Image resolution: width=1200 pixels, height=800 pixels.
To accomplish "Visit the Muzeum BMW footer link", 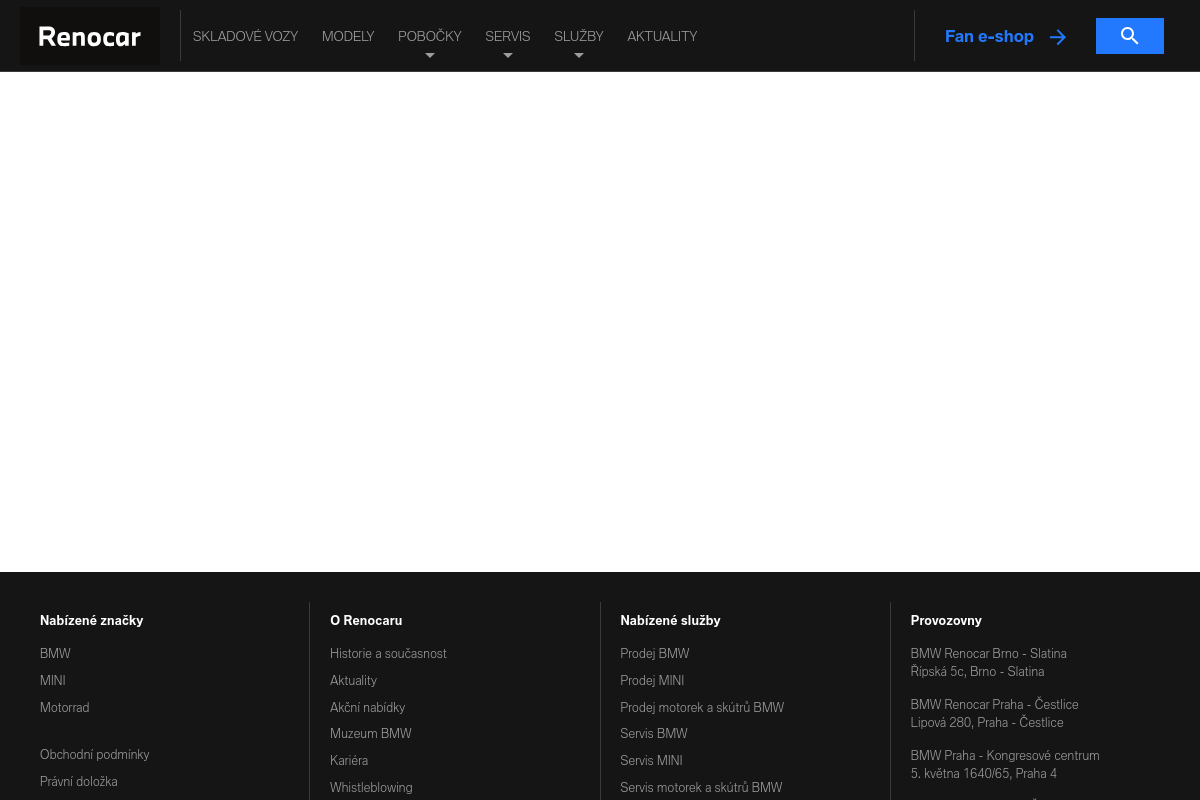I will (x=370, y=733).
